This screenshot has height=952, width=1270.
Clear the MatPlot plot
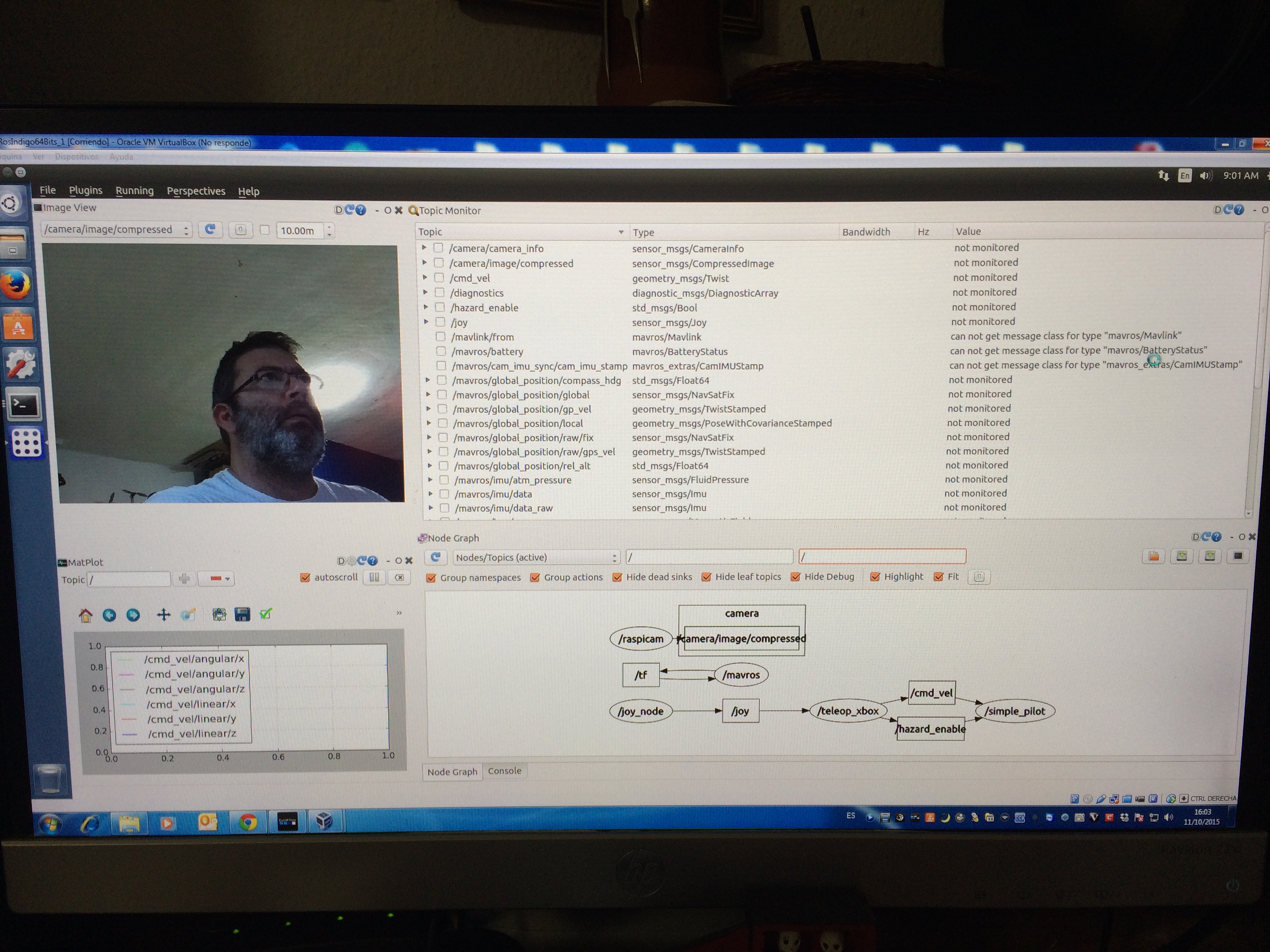pos(400,577)
